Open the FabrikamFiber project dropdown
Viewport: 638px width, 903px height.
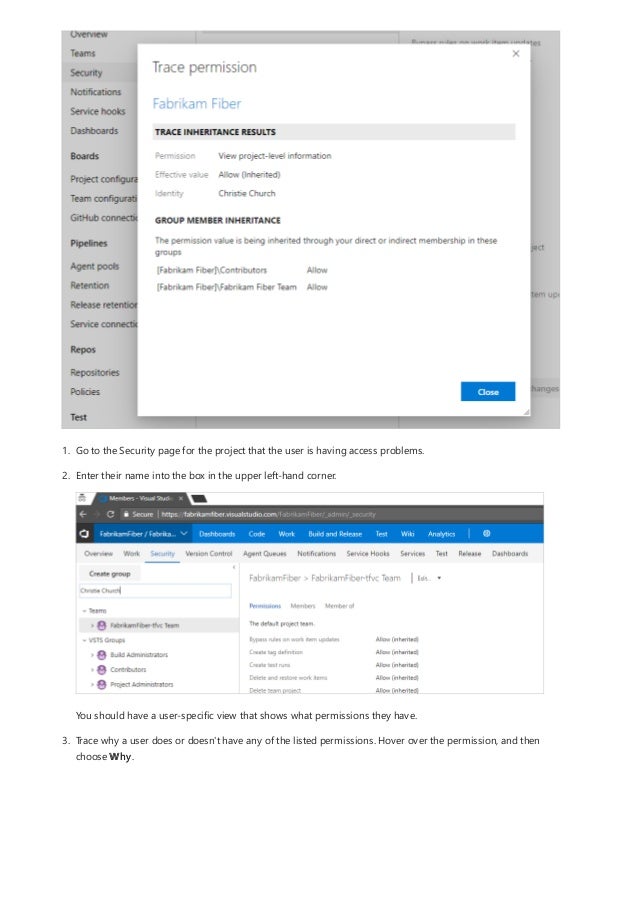143,534
